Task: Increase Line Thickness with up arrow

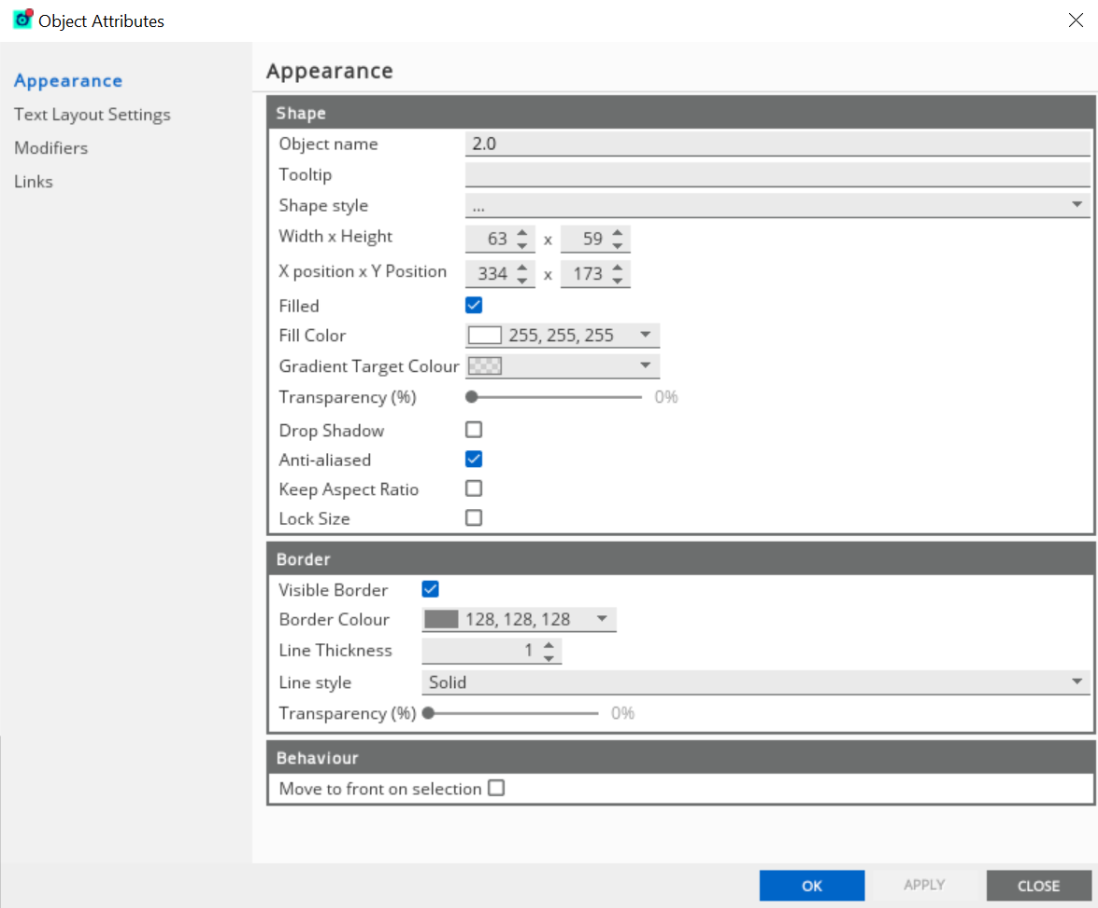Action: [548, 645]
